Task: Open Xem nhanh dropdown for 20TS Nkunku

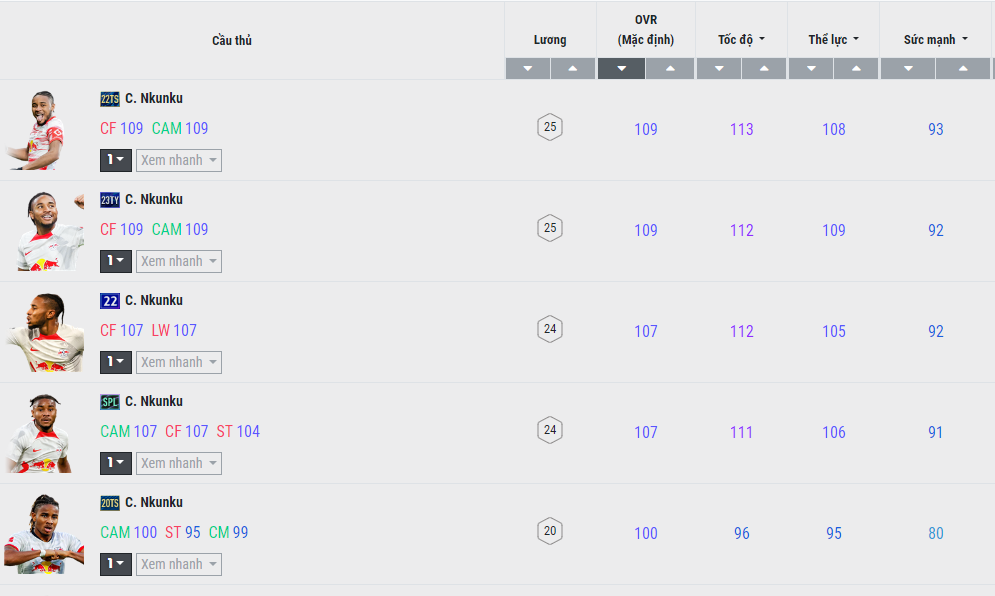Action: (x=179, y=564)
